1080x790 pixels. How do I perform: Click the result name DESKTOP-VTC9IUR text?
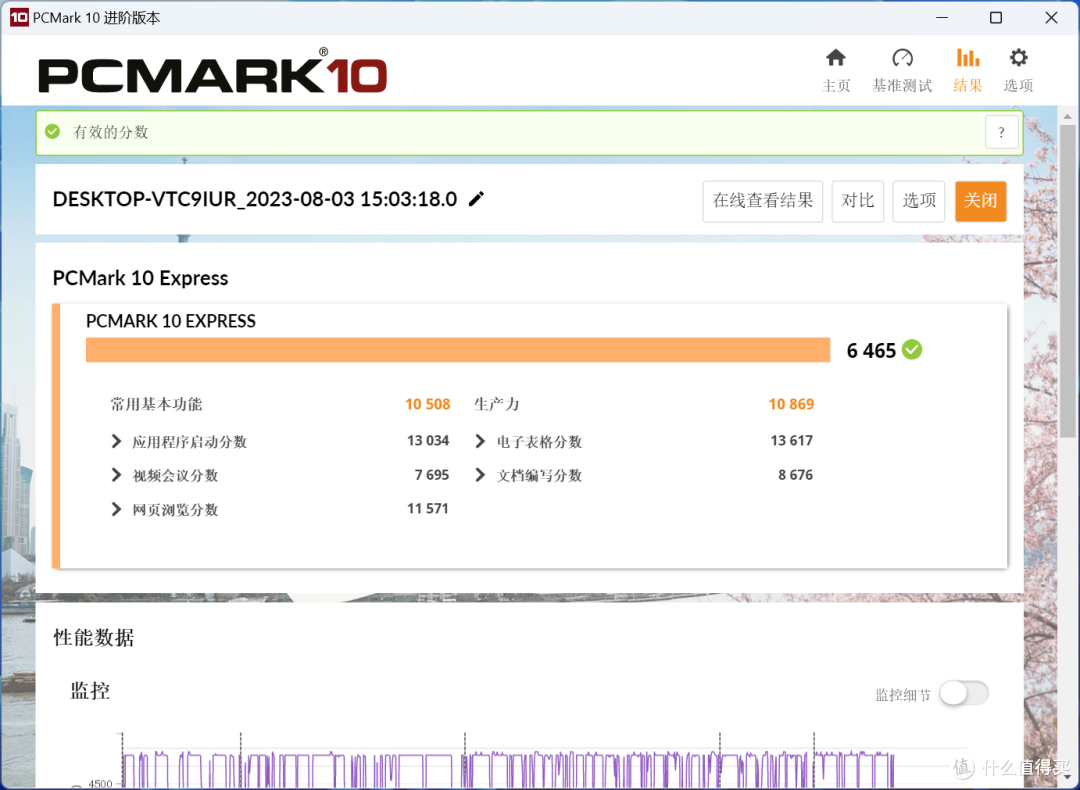pos(255,199)
